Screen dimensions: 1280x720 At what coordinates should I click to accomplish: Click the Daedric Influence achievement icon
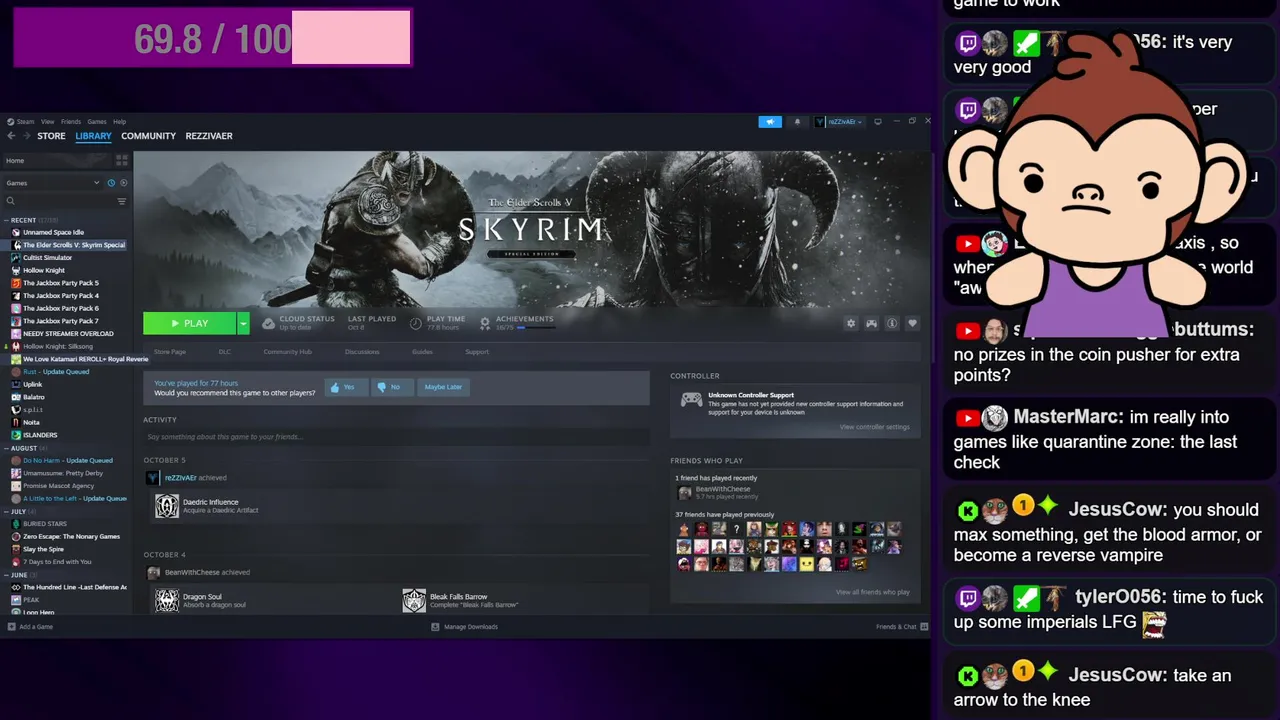(167, 506)
